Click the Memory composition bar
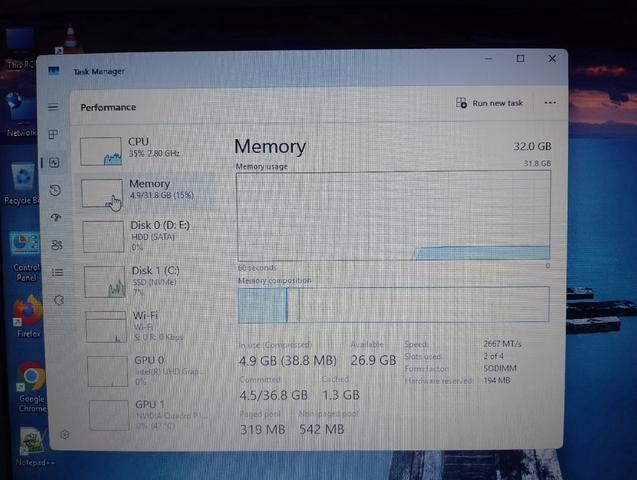Image resolution: width=637 pixels, height=480 pixels. point(394,305)
